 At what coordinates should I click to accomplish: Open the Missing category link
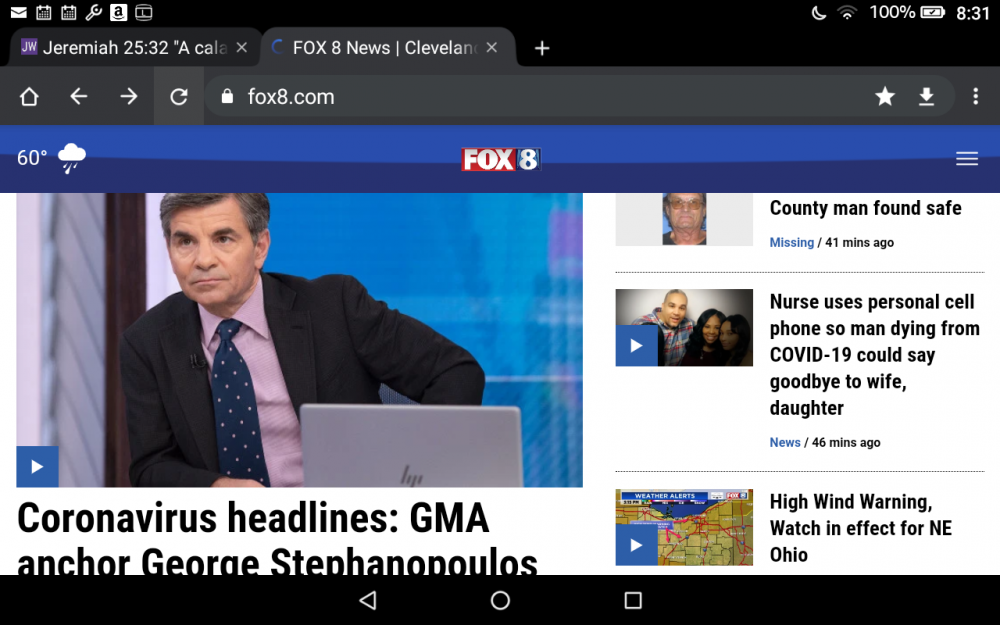(x=791, y=242)
